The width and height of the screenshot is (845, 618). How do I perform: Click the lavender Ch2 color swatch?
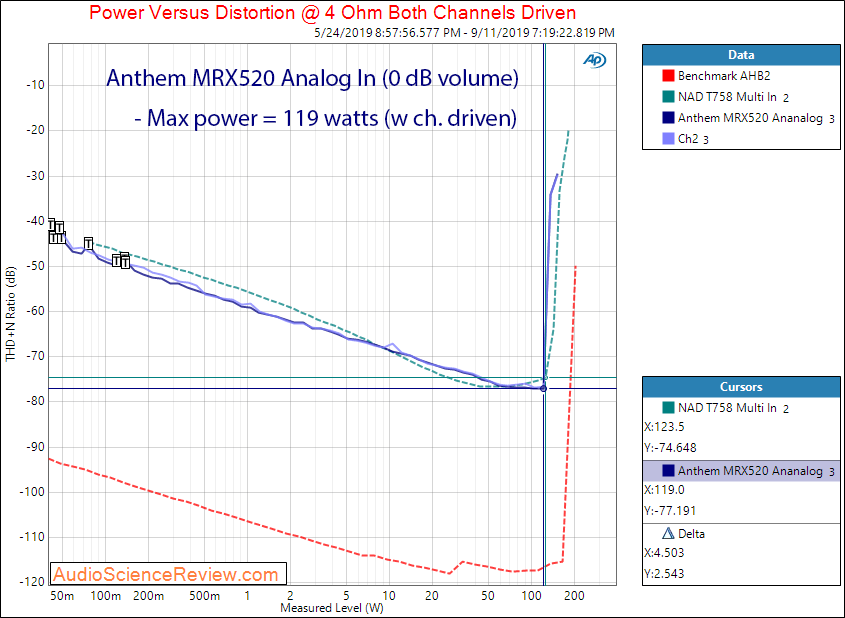coord(668,138)
